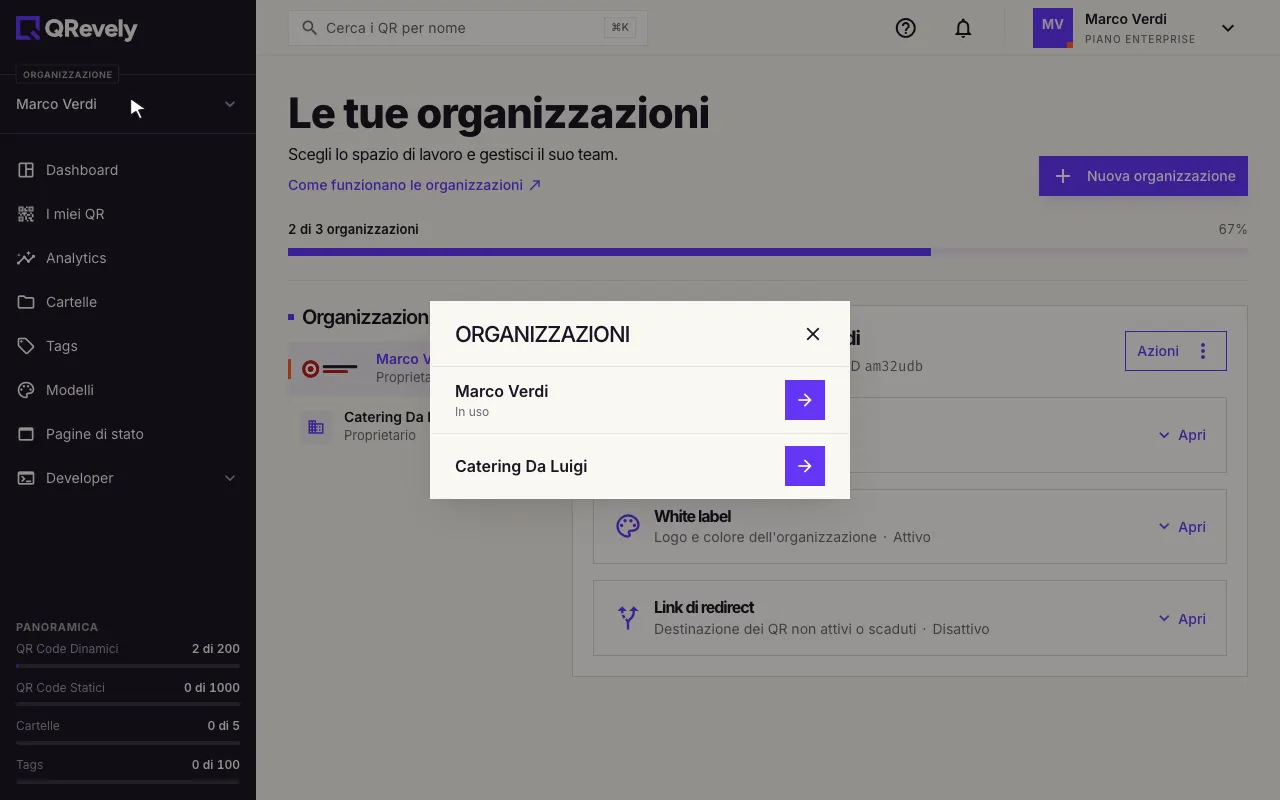Go to Dashboard in sidebar
The image size is (1280, 800).
(128, 170)
